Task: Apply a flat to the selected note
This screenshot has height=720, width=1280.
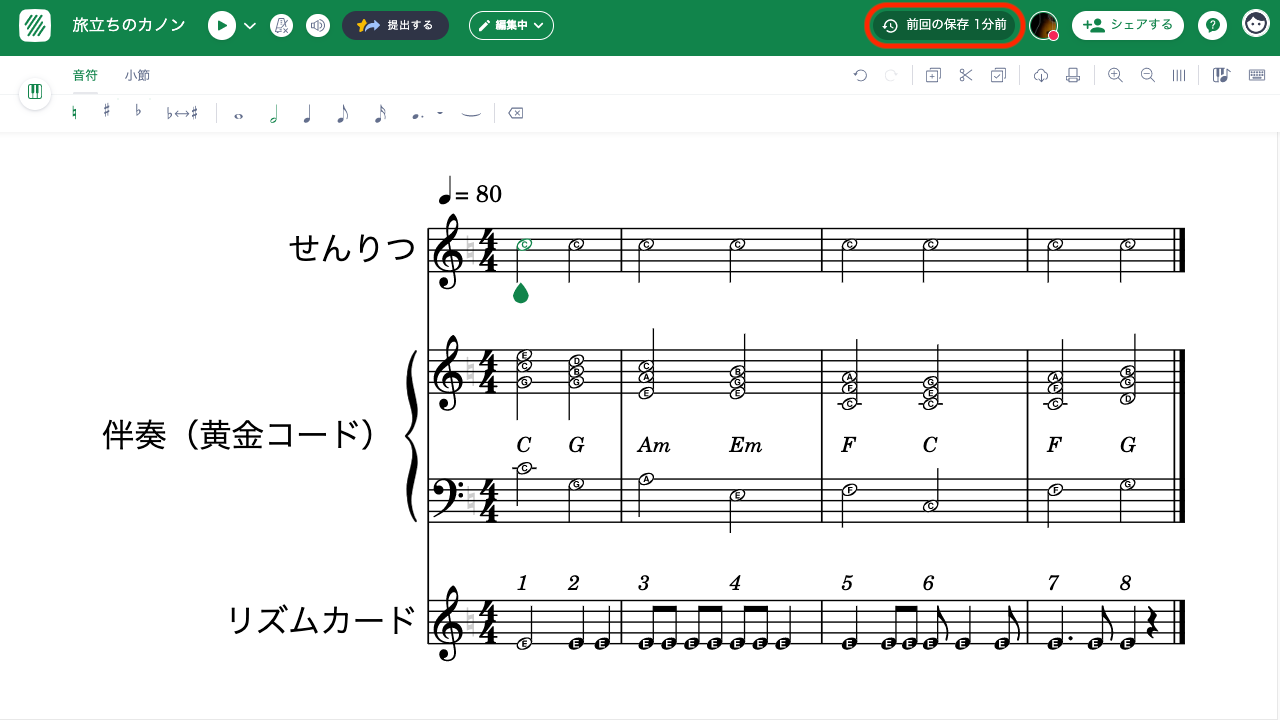Action: click(x=137, y=113)
